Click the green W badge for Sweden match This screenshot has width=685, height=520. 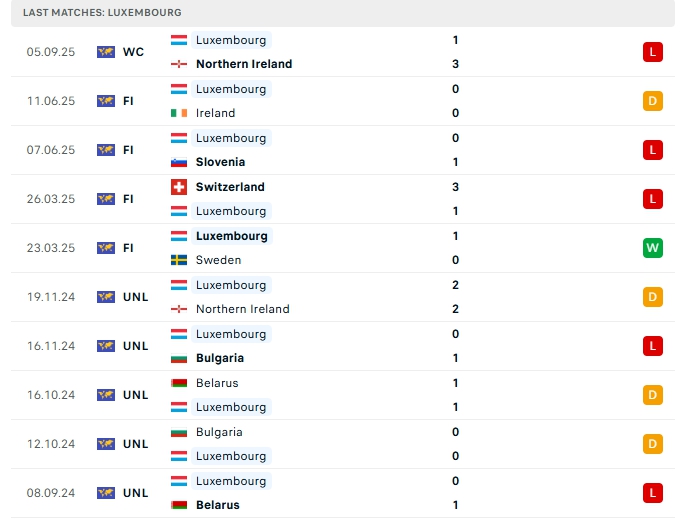coord(652,248)
